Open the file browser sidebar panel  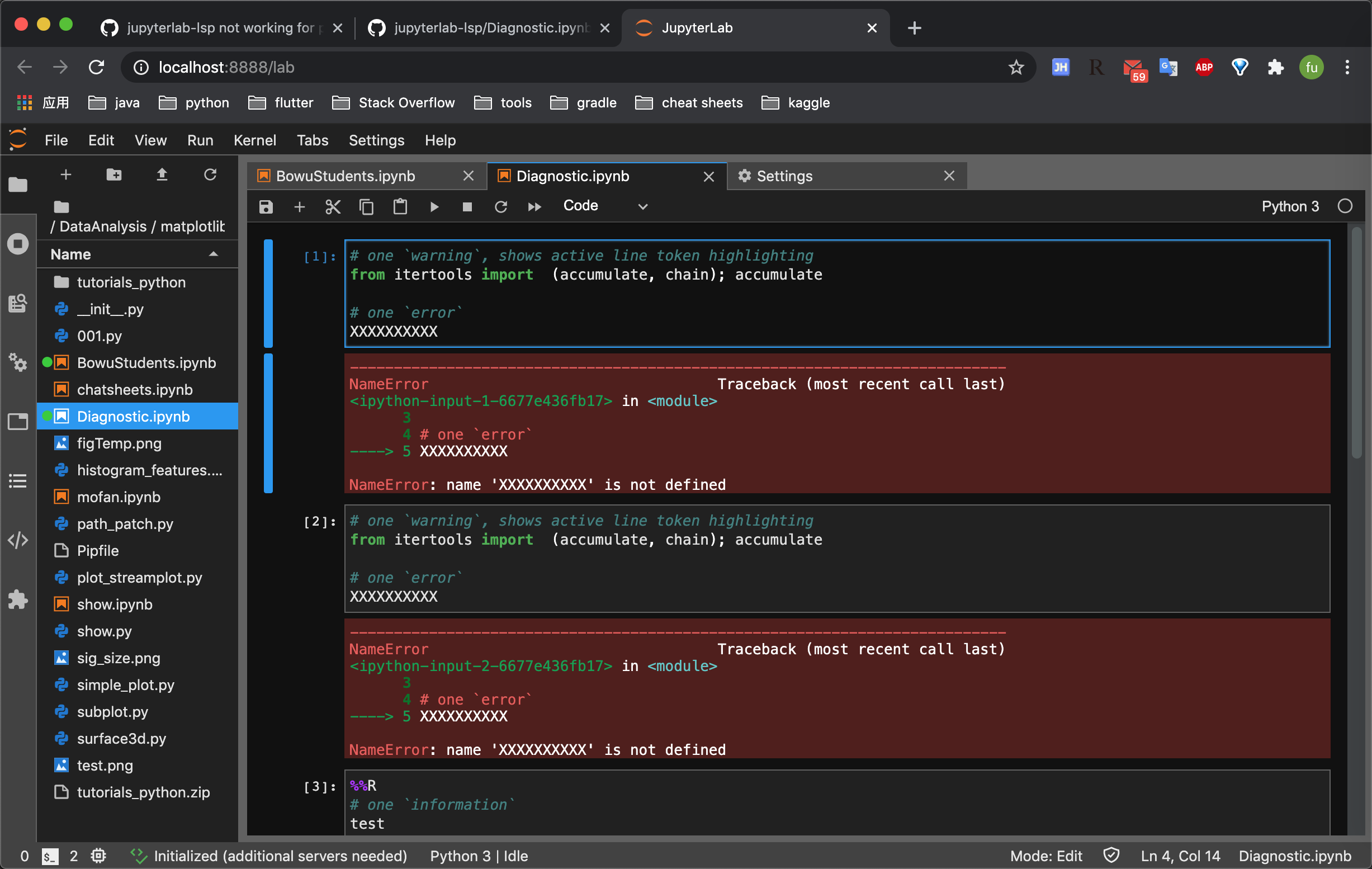pos(18,185)
